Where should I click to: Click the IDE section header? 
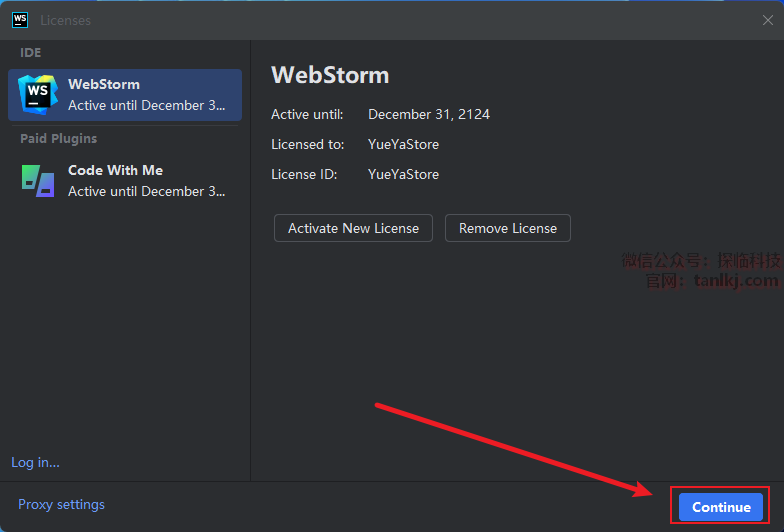[x=31, y=52]
